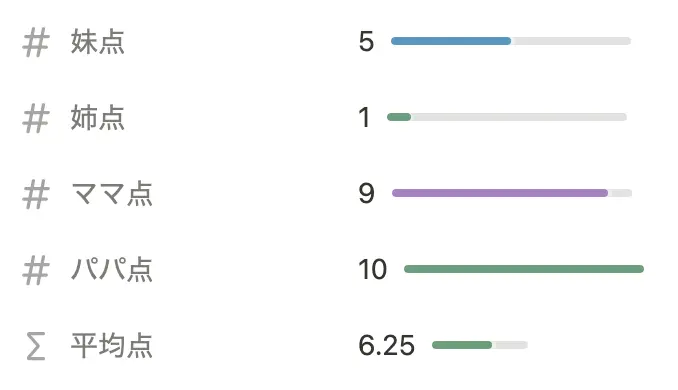Click the number icon beside 姉点
The width and height of the screenshot is (678, 390).
tap(35, 118)
